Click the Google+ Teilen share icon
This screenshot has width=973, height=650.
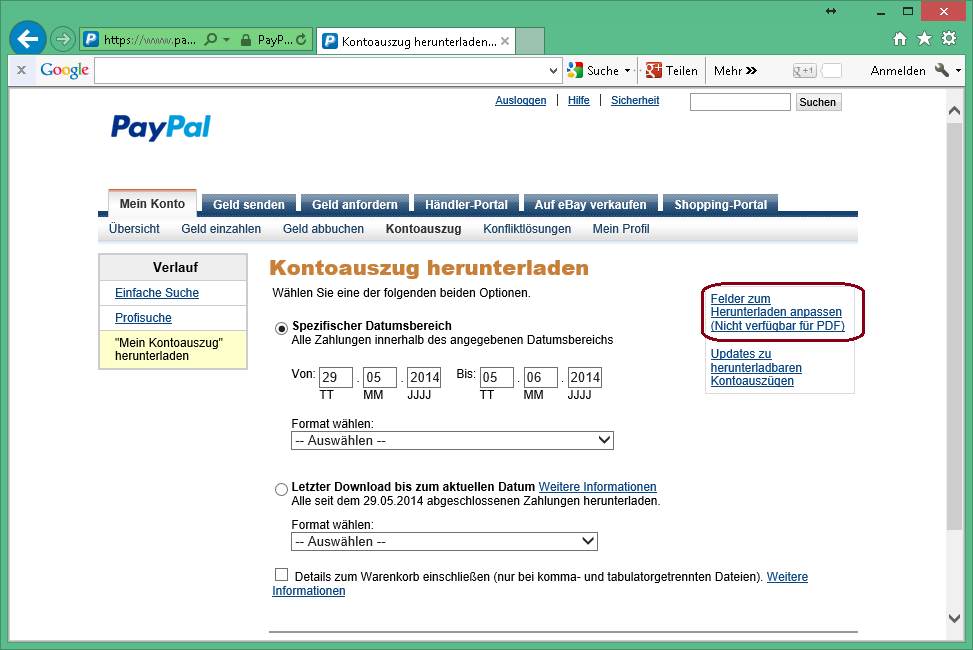[x=654, y=70]
